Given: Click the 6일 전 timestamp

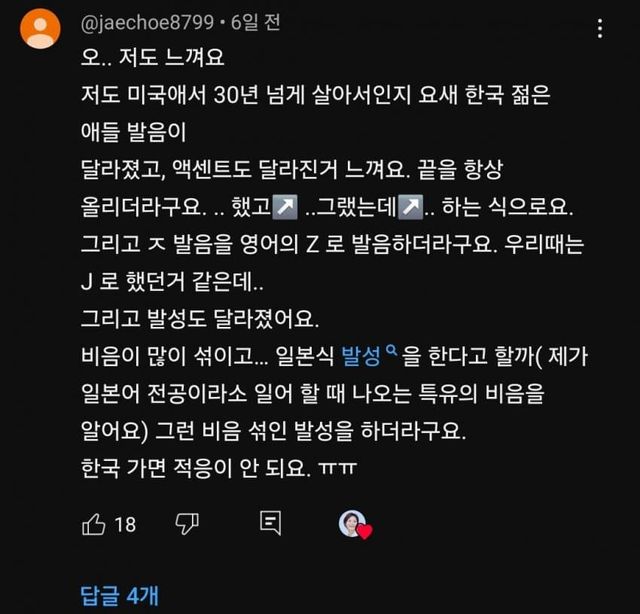Looking at the screenshot, I should [x=256, y=22].
